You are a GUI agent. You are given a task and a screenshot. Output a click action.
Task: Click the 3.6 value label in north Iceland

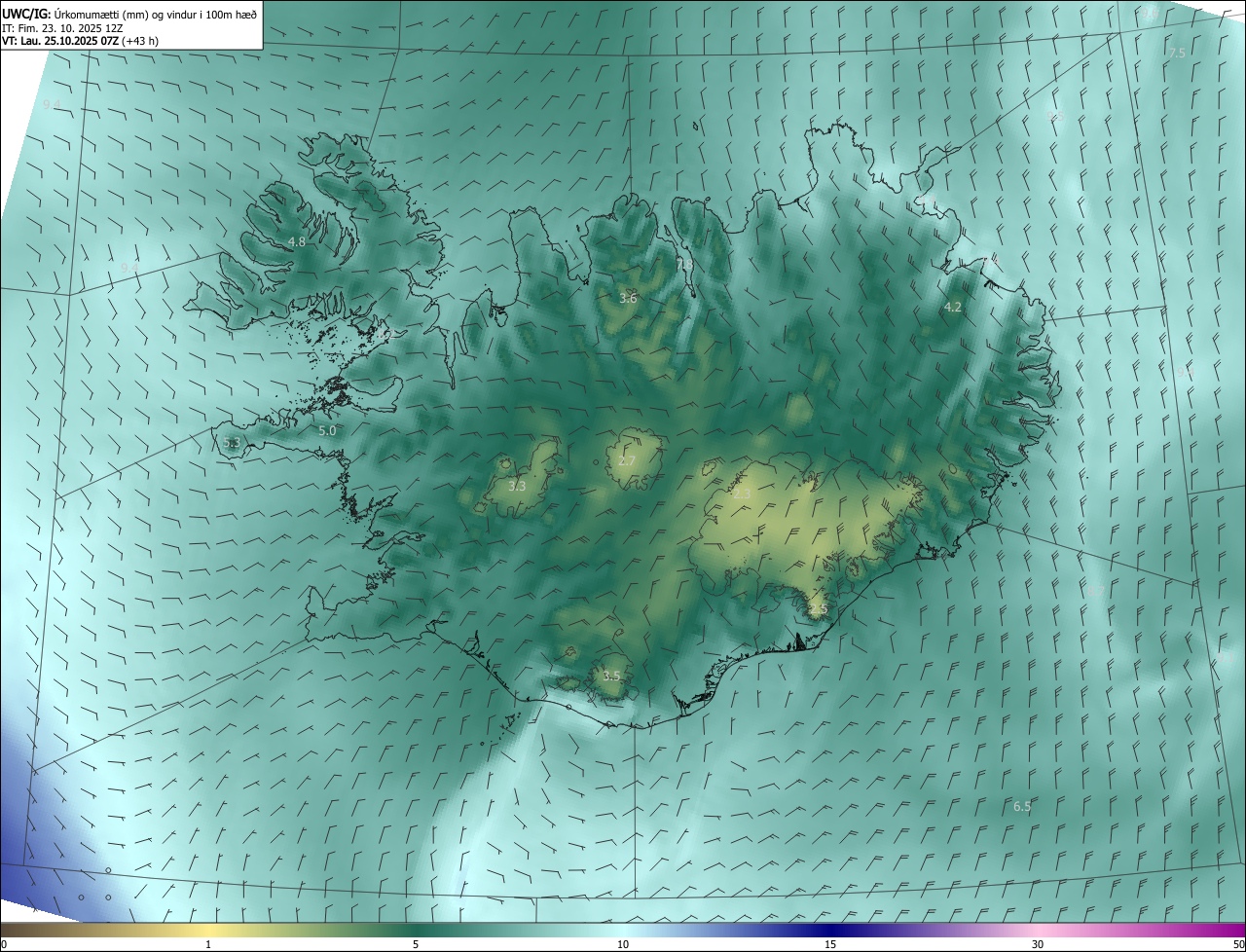click(x=628, y=298)
